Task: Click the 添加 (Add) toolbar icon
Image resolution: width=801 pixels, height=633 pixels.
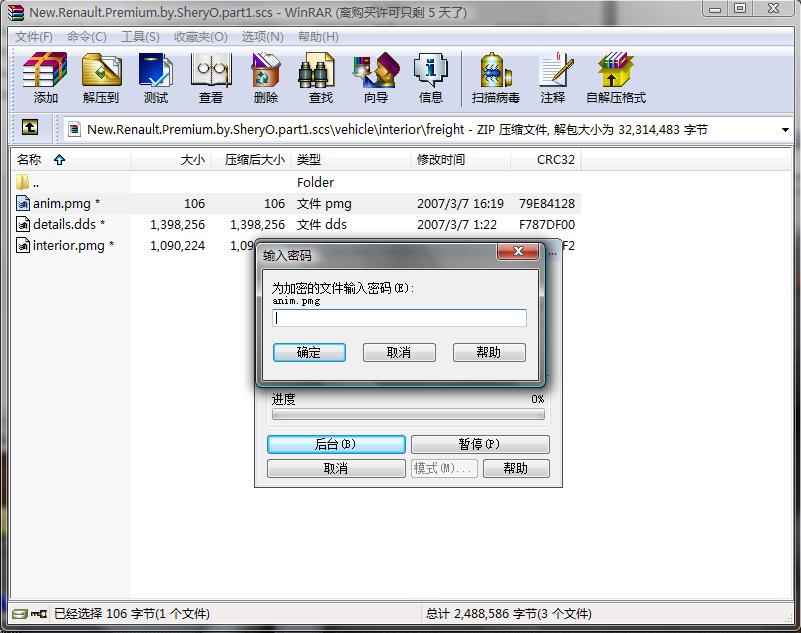Action: (45, 69)
